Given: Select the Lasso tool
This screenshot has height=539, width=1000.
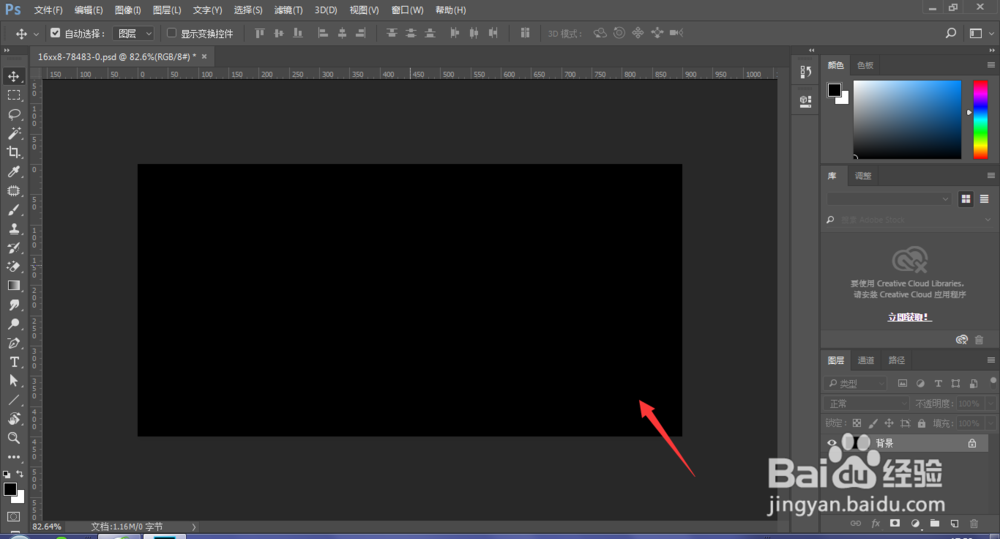Looking at the screenshot, I should 13,114.
